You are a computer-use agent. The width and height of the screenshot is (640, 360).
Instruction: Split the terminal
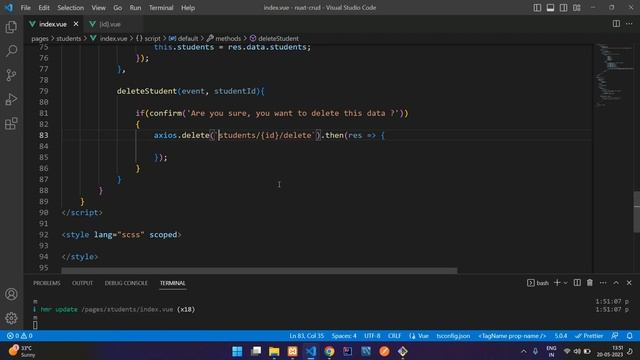click(x=577, y=282)
